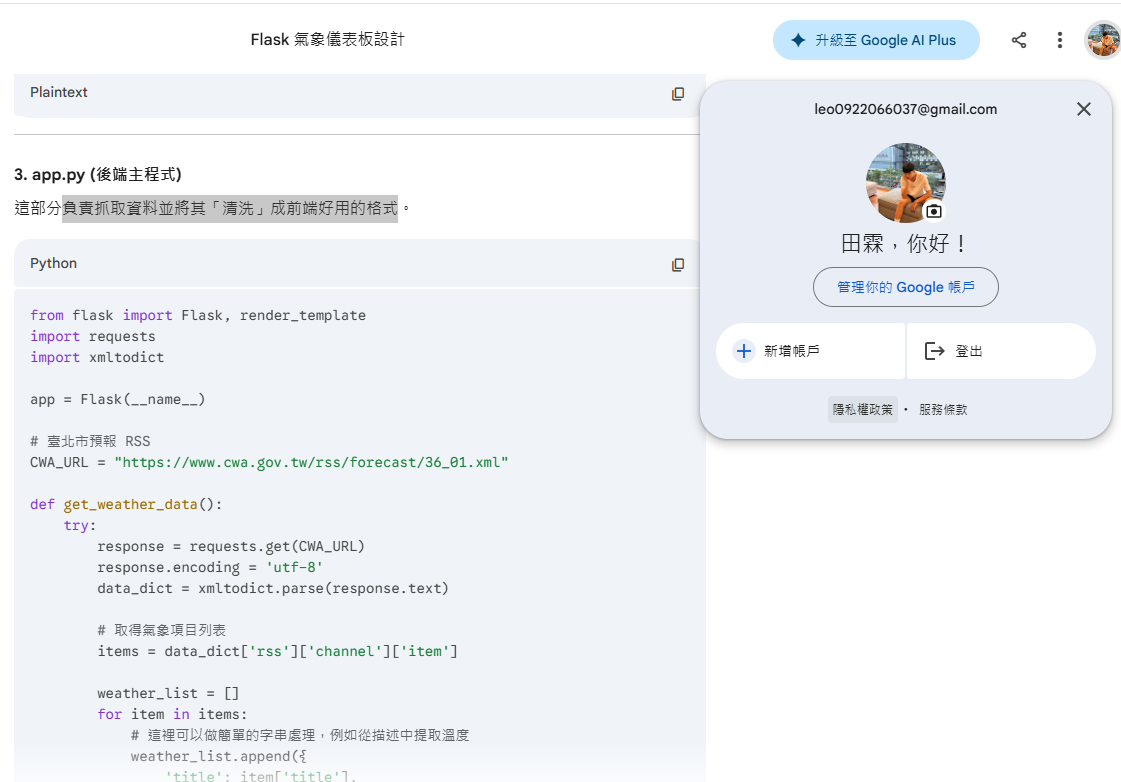The image size is (1121, 782).
Task: Open the three-dot more options menu
Action: pyautogui.click(x=1059, y=40)
